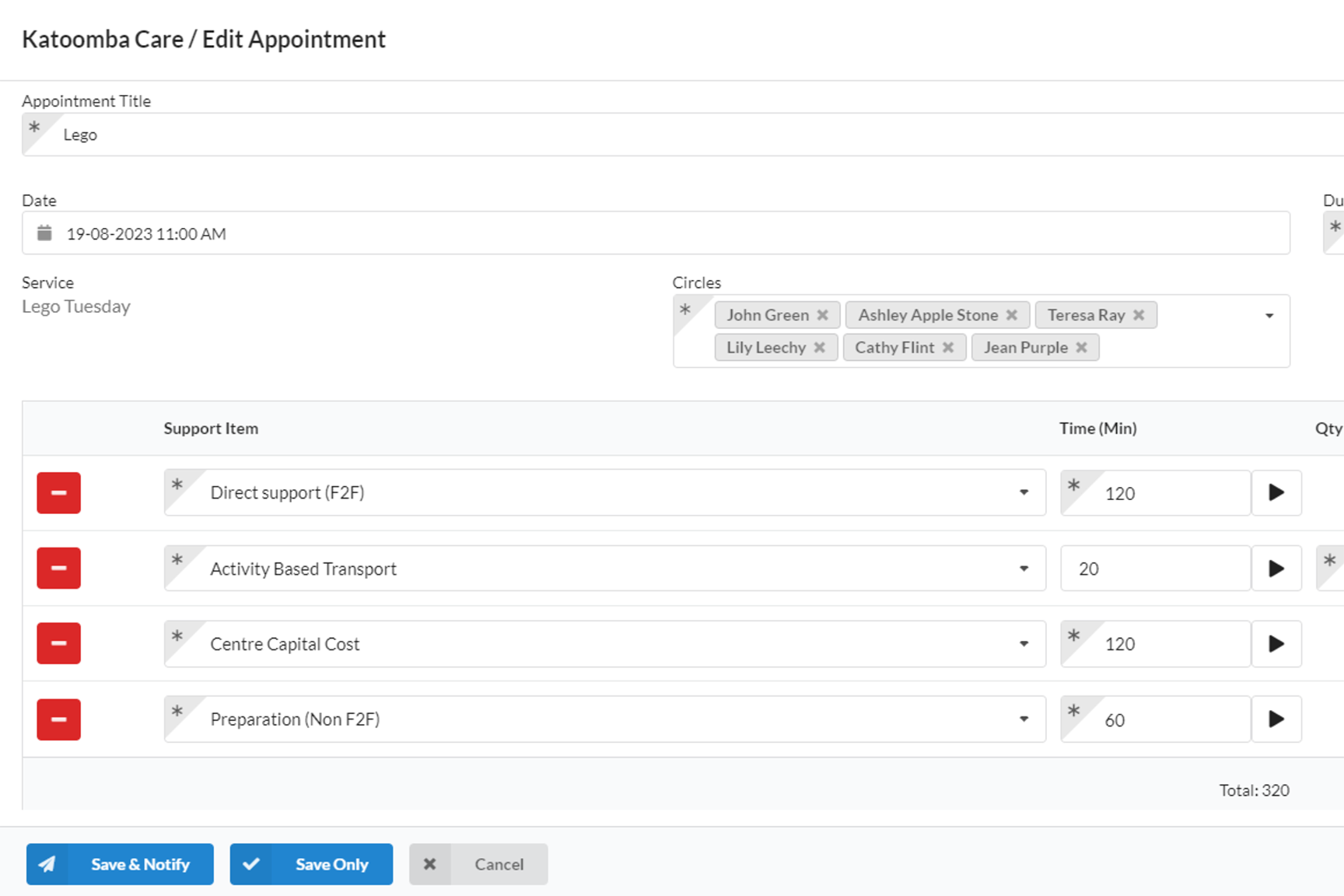The height and width of the screenshot is (896, 1344).
Task: Click the calendar icon in the Date field
Action: [x=44, y=233]
